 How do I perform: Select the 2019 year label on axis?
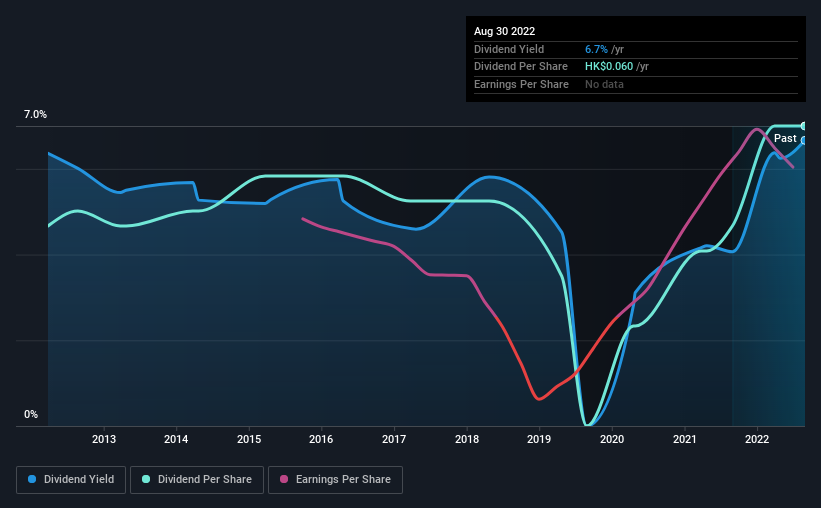click(x=539, y=439)
